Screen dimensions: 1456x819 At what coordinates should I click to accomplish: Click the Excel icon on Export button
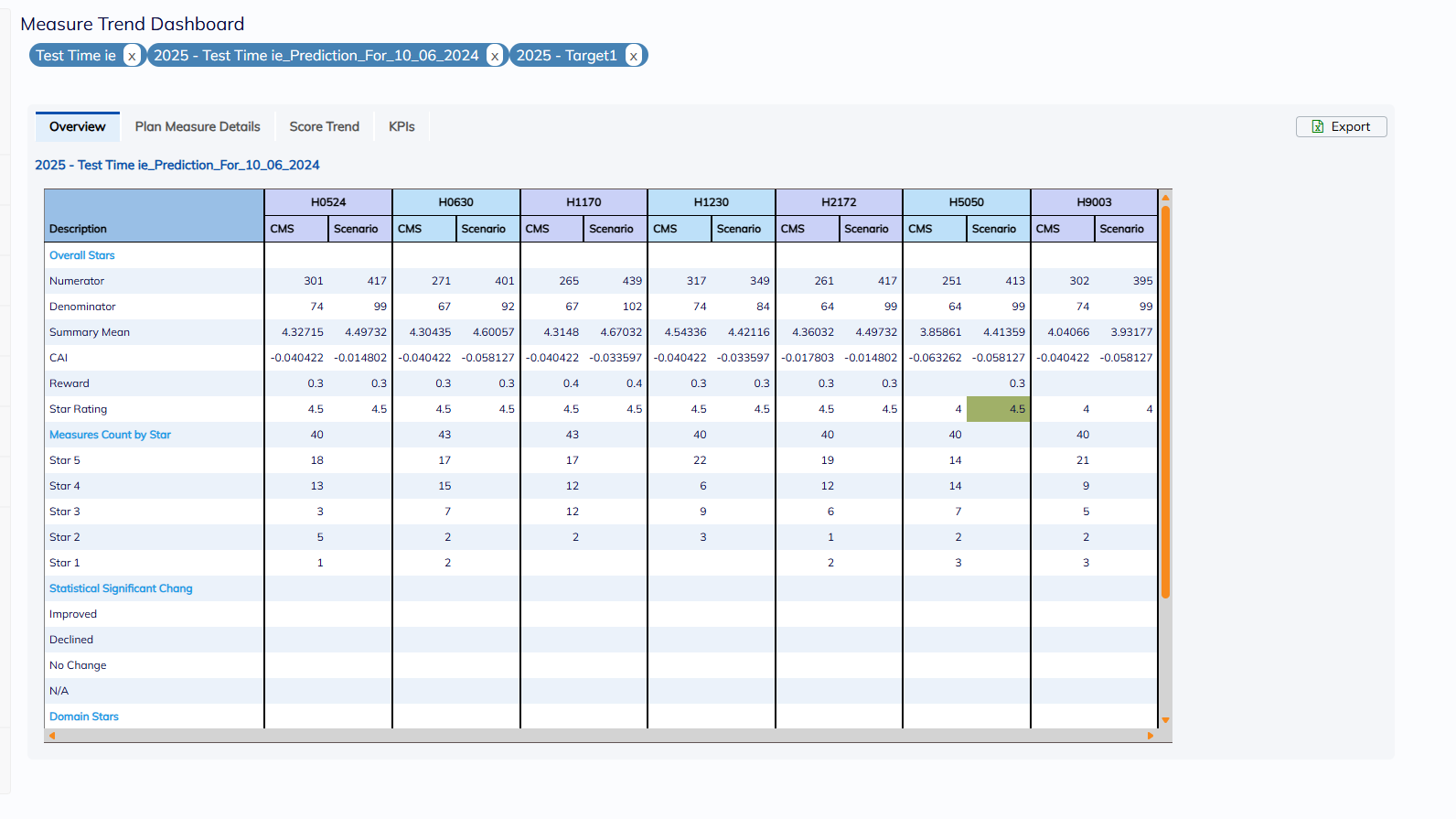tap(1318, 127)
